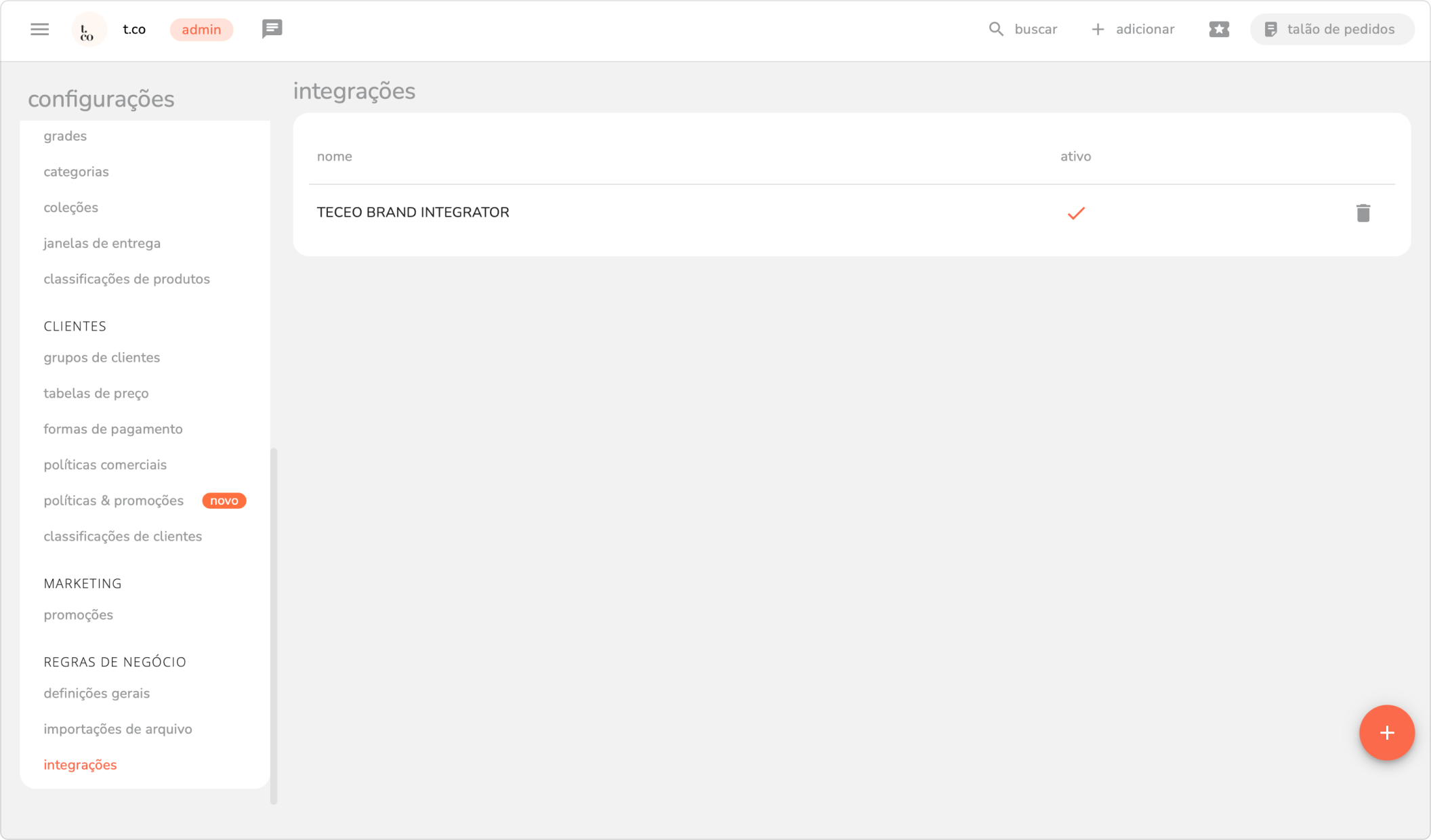Select integrações in the sidebar

click(80, 765)
